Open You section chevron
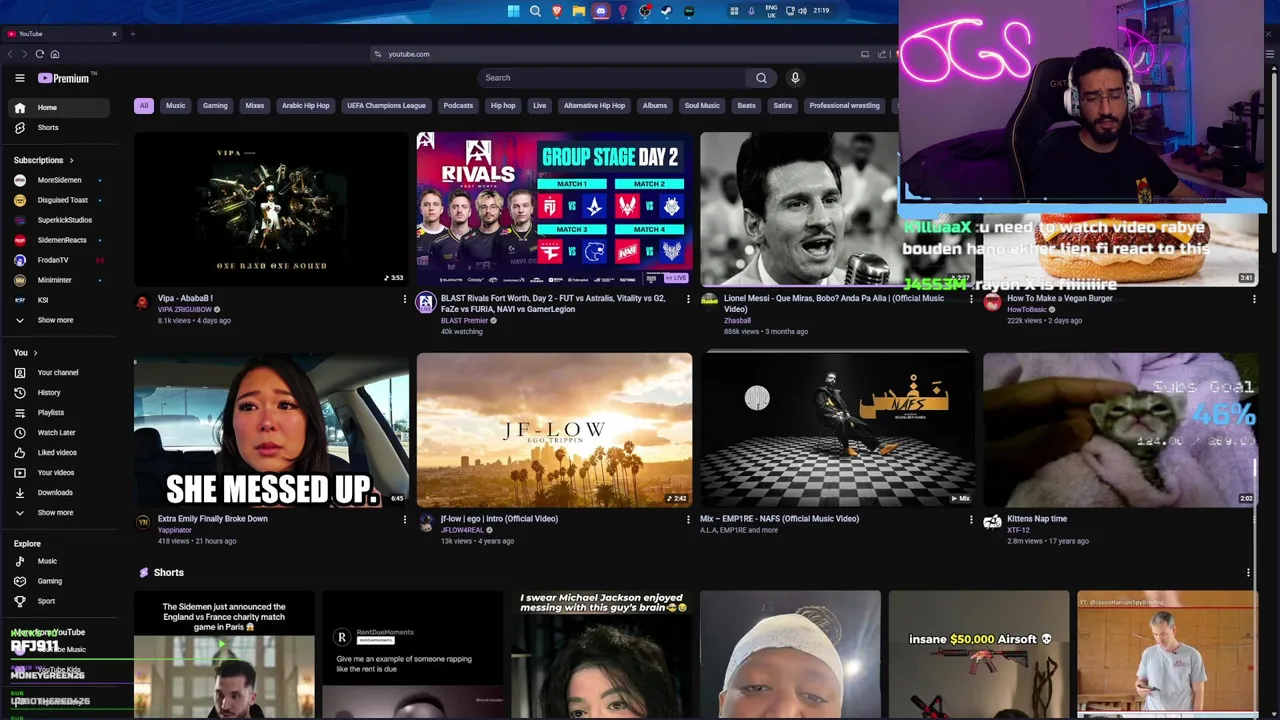Viewport: 1280px width, 720px height. 35,353
